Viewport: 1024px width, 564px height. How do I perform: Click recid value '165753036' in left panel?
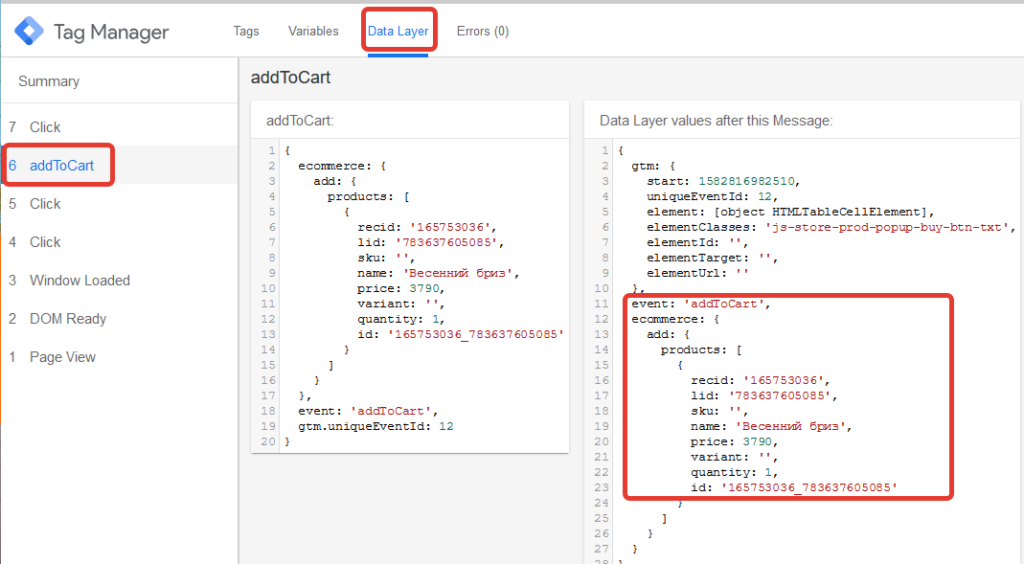tap(453, 227)
